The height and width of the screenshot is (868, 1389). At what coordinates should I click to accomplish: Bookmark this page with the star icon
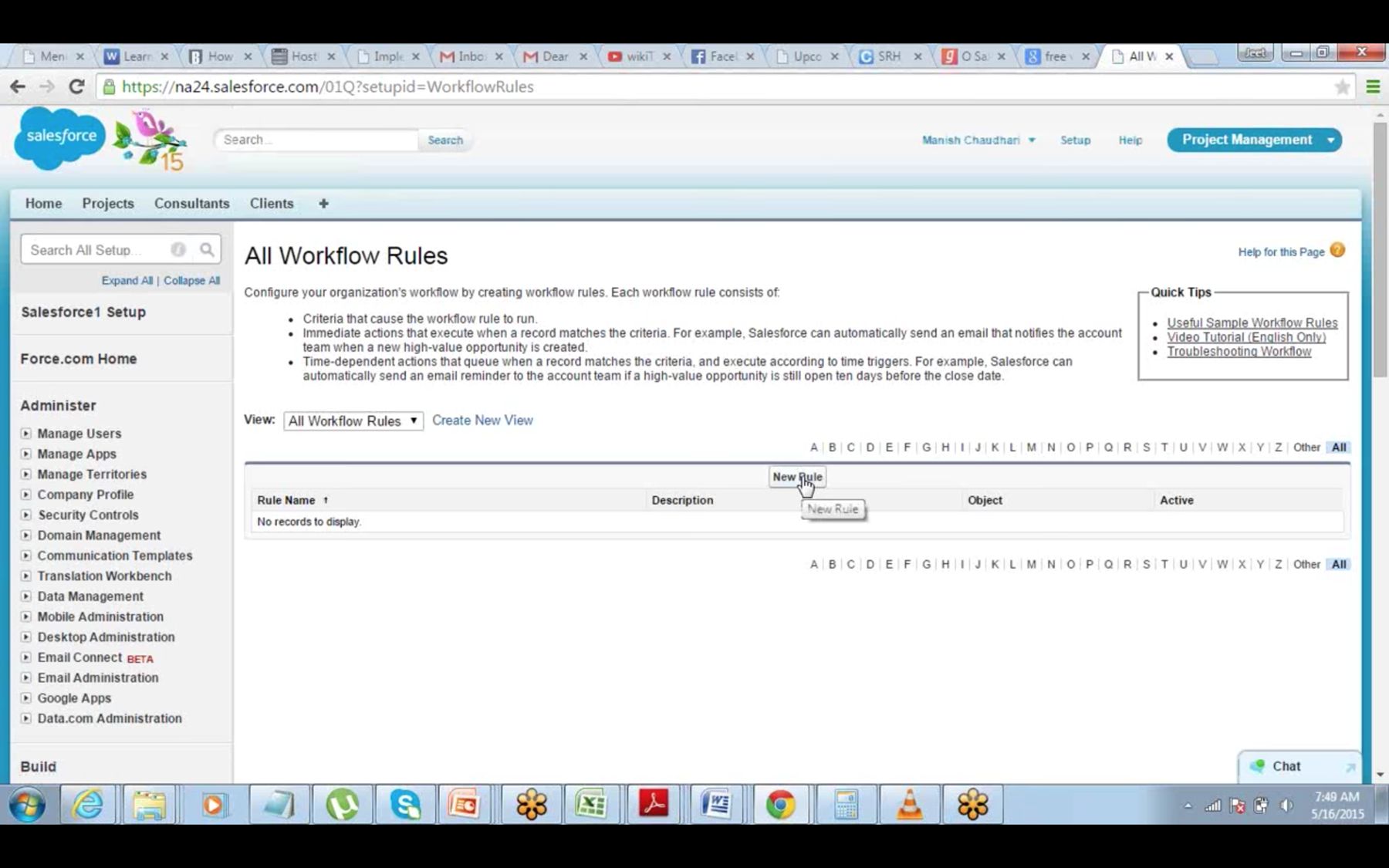(x=1342, y=87)
